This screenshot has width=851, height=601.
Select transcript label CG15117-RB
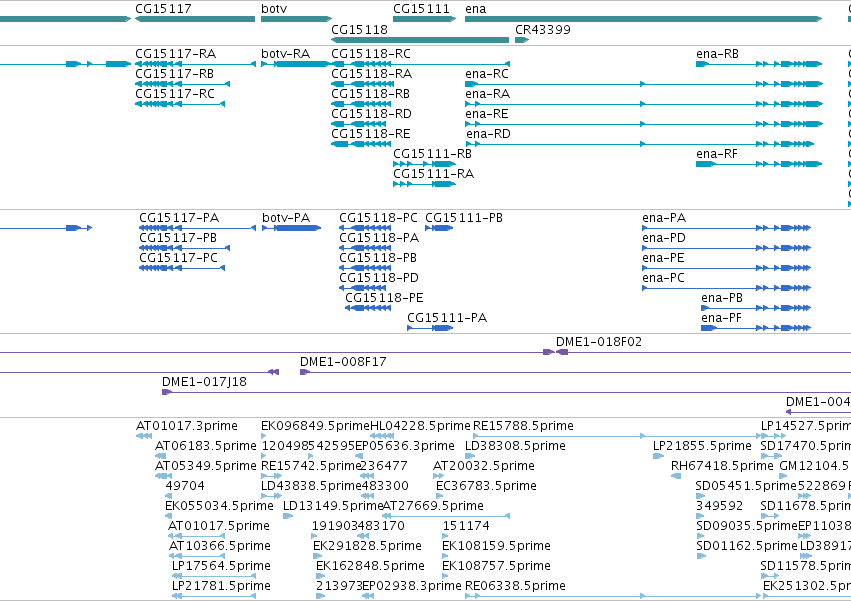pos(175,74)
